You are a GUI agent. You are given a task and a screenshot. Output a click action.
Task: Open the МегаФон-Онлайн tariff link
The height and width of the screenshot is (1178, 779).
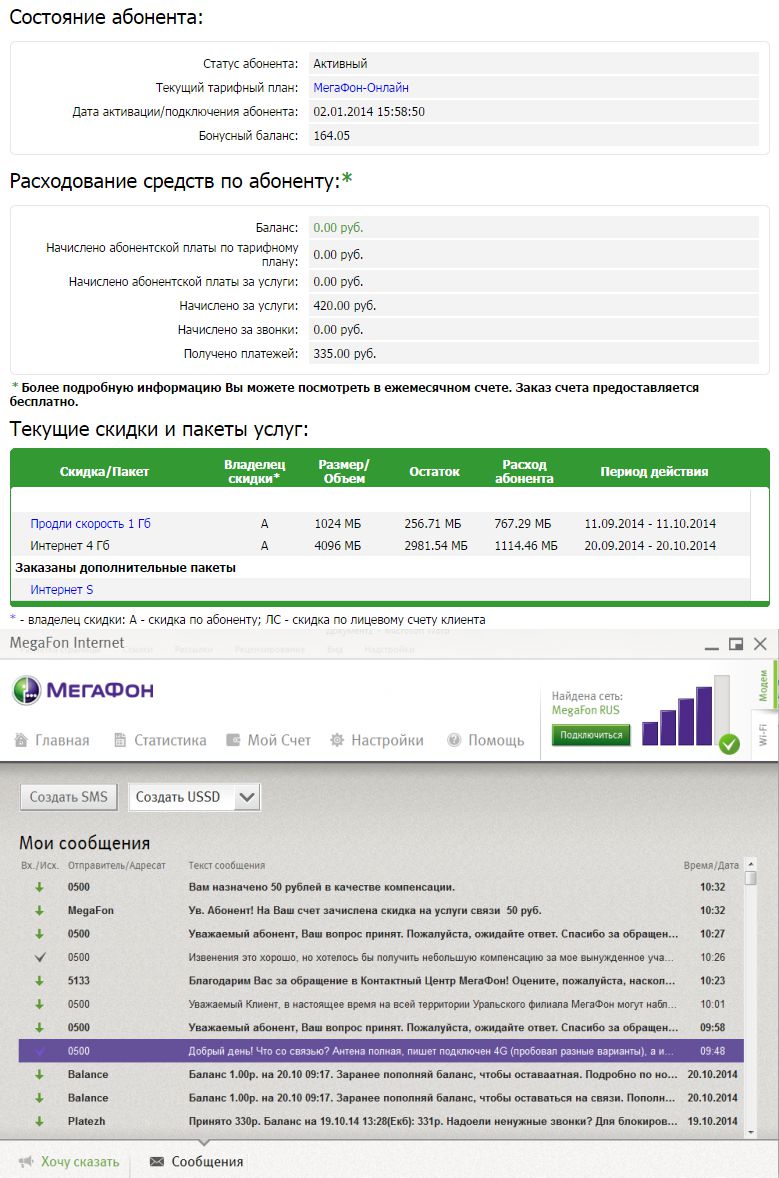[361, 88]
